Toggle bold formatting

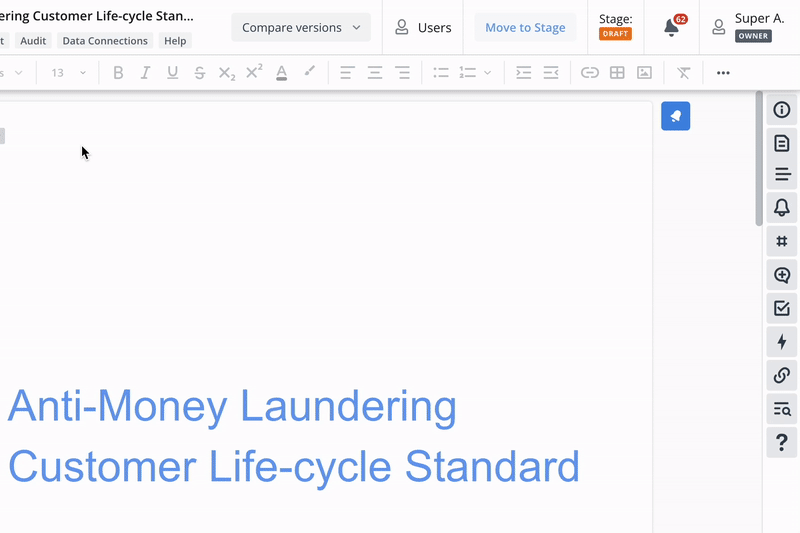(x=118, y=73)
